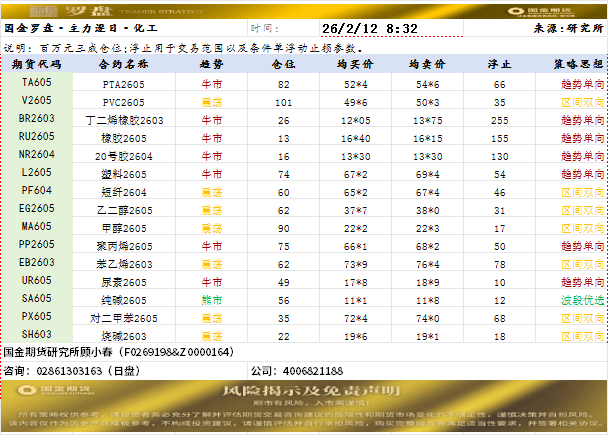Click the 咨询 phone number 02861303163
Viewport: 608px width, 435px height.
point(69,371)
